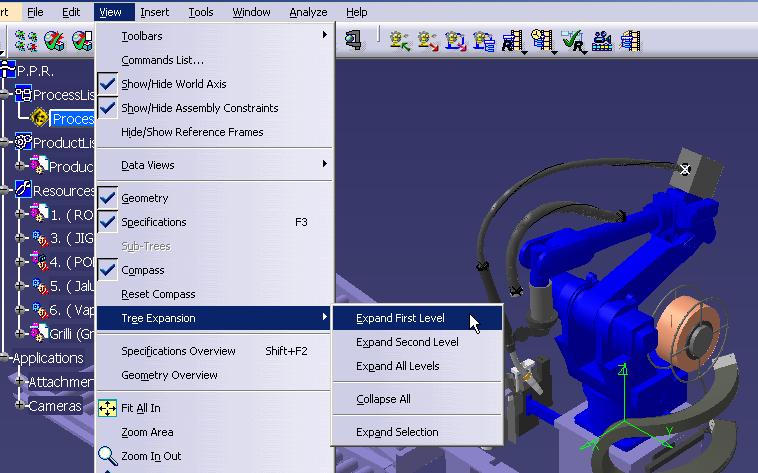
Task: Click the icon beside resource '3. ( JIG'
Action: [40, 237]
